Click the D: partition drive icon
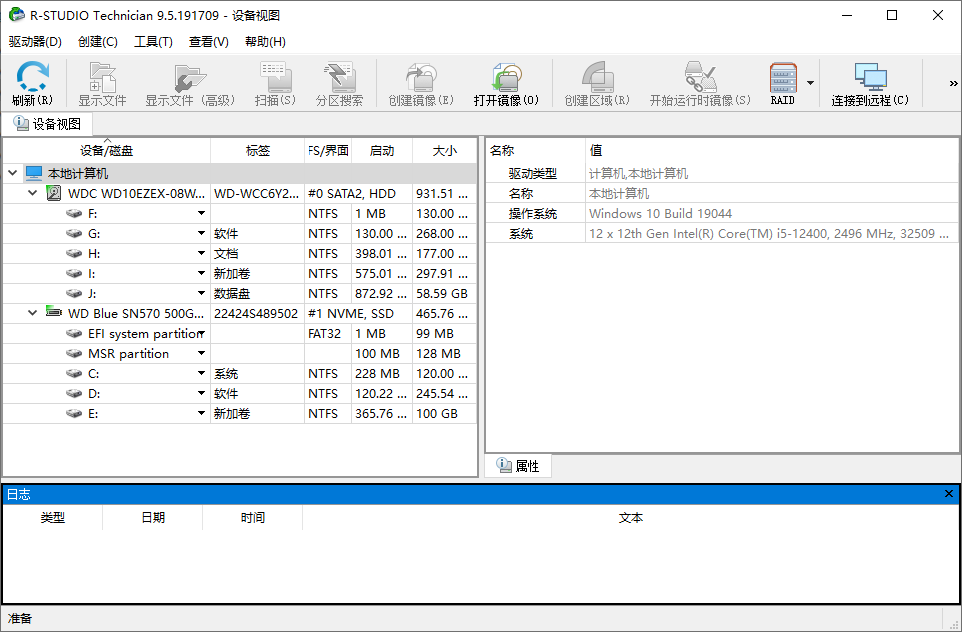The width and height of the screenshot is (962, 632). tap(74, 393)
